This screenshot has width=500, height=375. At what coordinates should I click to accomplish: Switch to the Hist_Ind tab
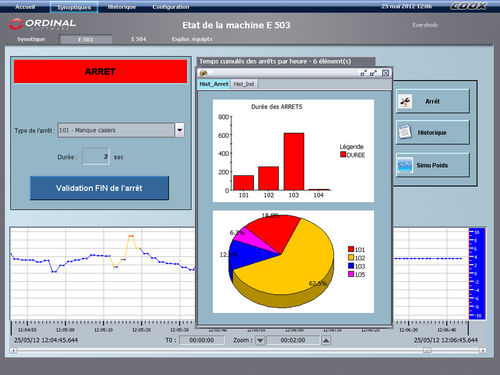click(244, 84)
